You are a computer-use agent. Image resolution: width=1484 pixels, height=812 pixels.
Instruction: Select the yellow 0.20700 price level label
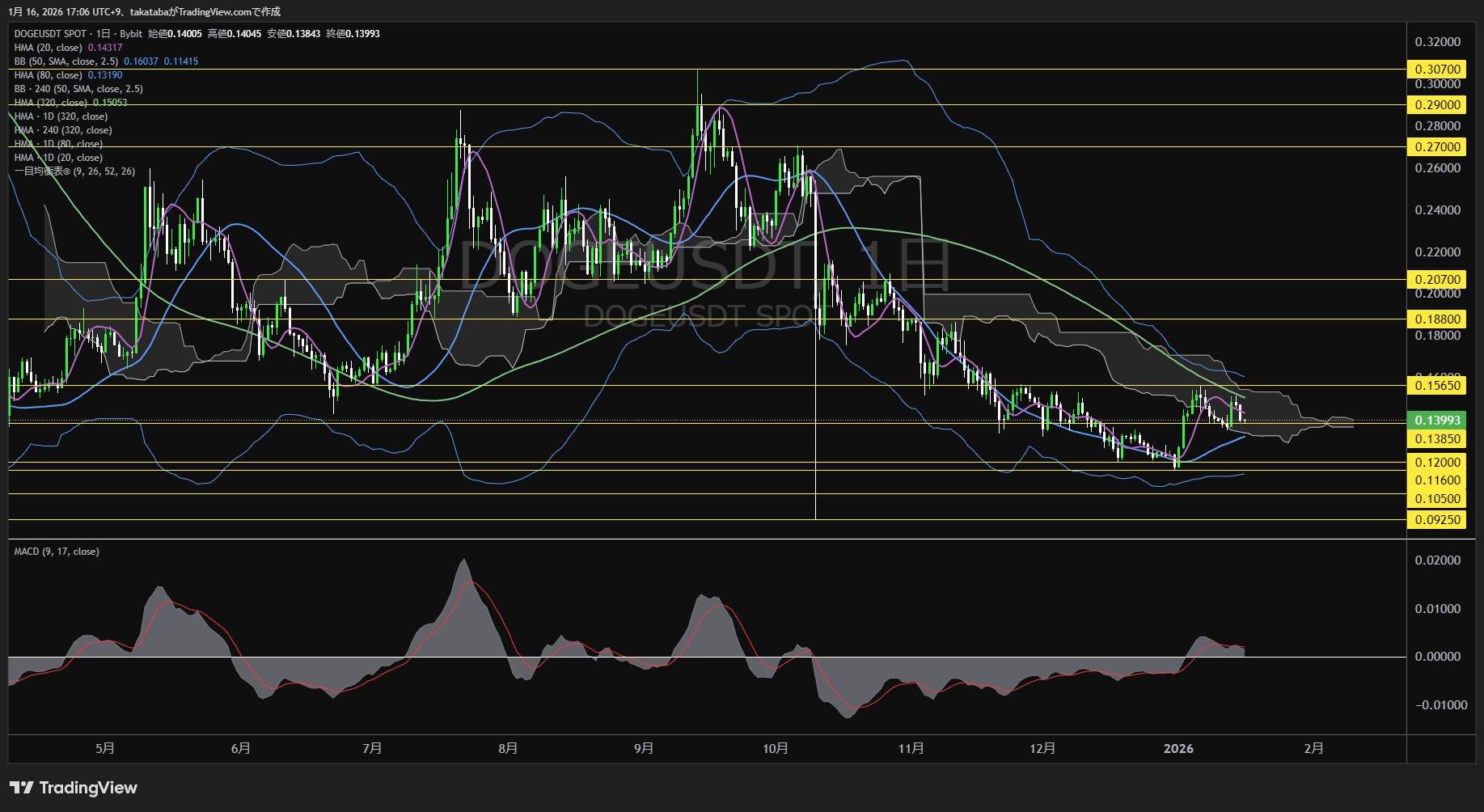[1437, 280]
